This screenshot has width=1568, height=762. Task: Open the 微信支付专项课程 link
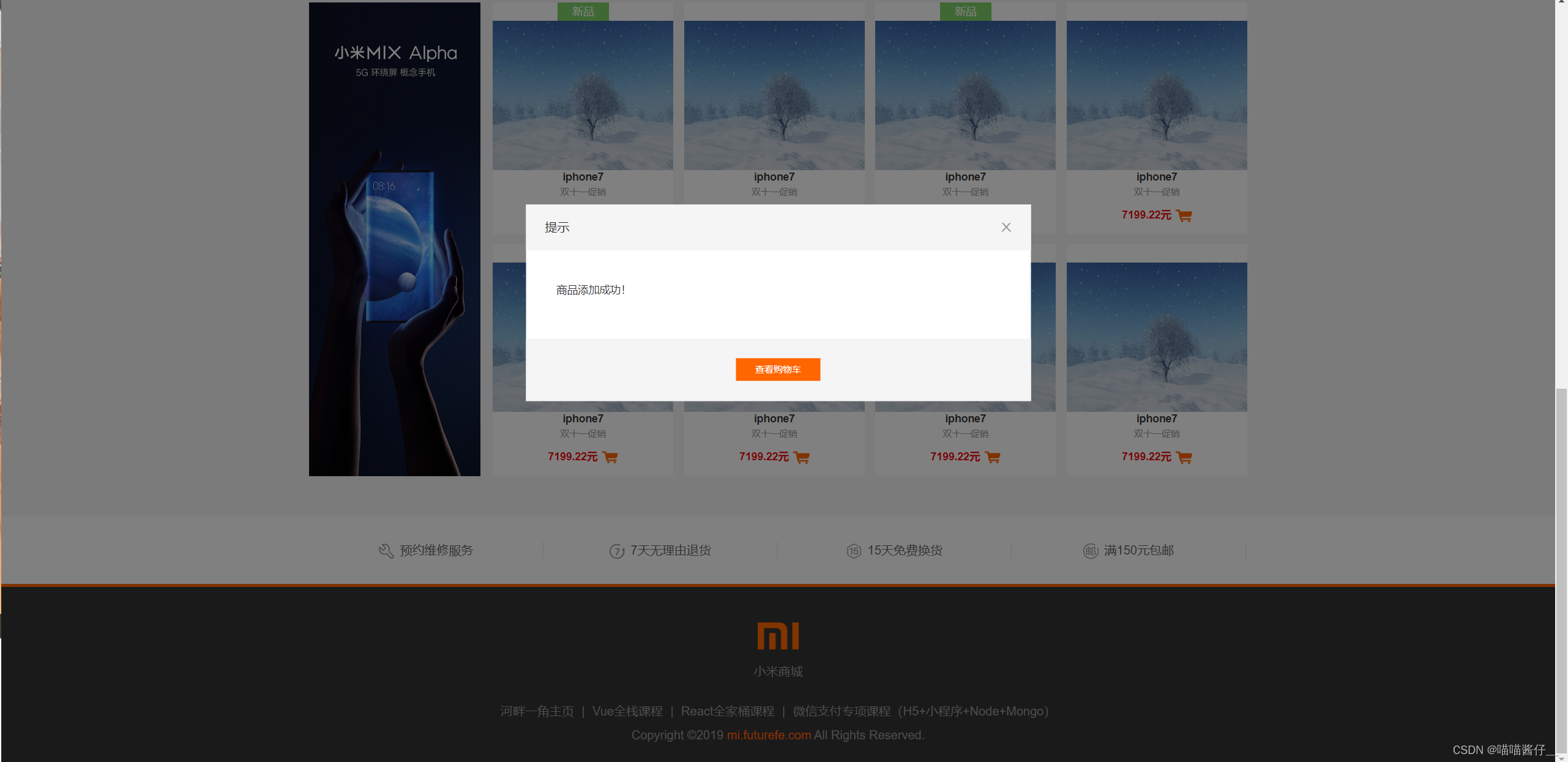841,711
